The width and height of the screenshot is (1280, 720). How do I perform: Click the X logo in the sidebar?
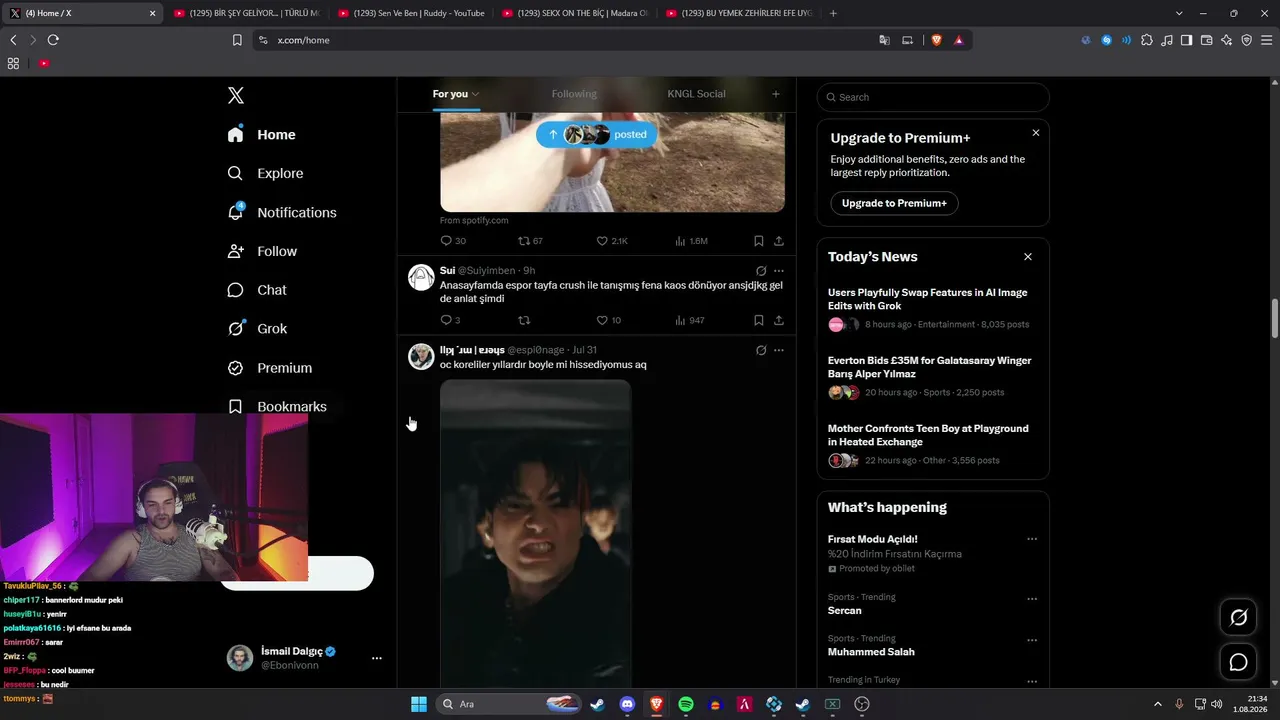tap(236, 96)
